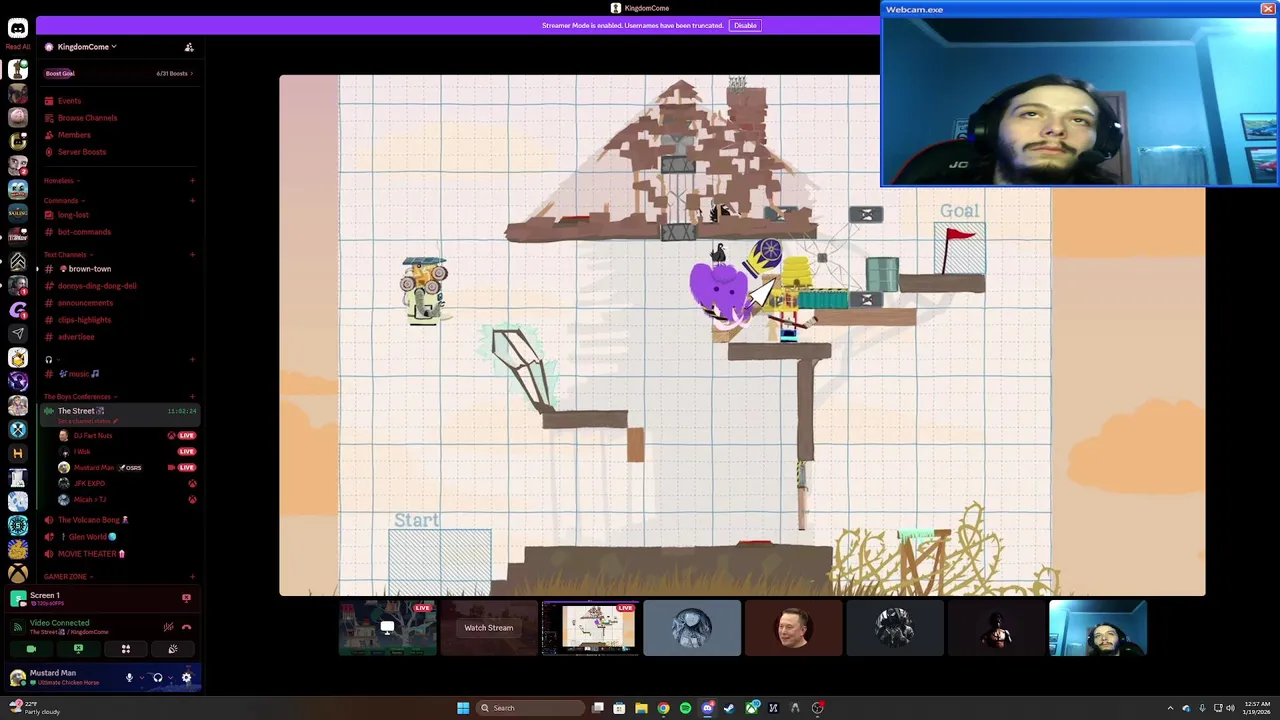Viewport: 1280px width, 720px height.
Task: Open the 6/31 Boosts progress link
Action: pyautogui.click(x=174, y=73)
